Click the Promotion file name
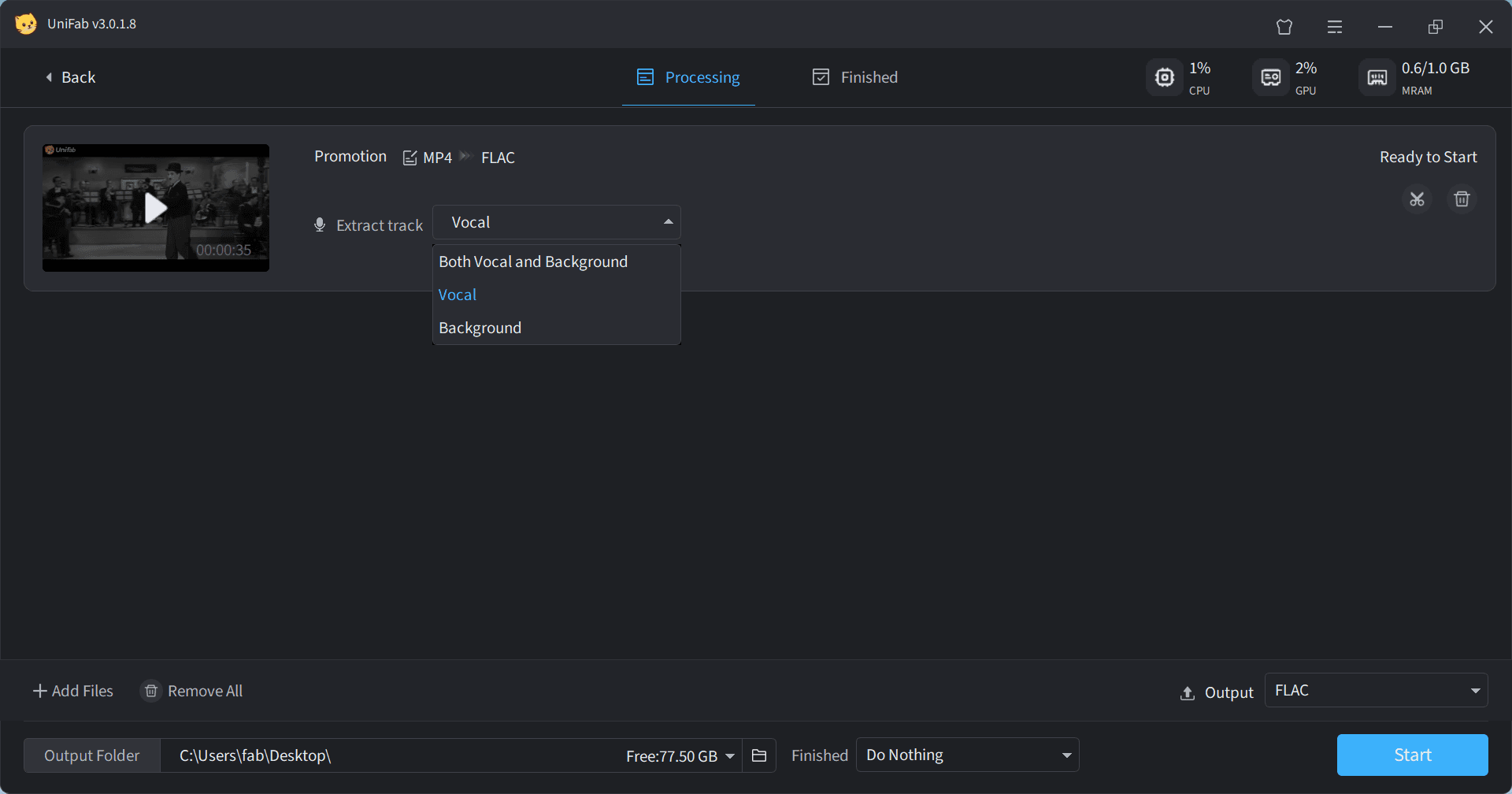Image resolution: width=1512 pixels, height=794 pixels. coord(350,156)
